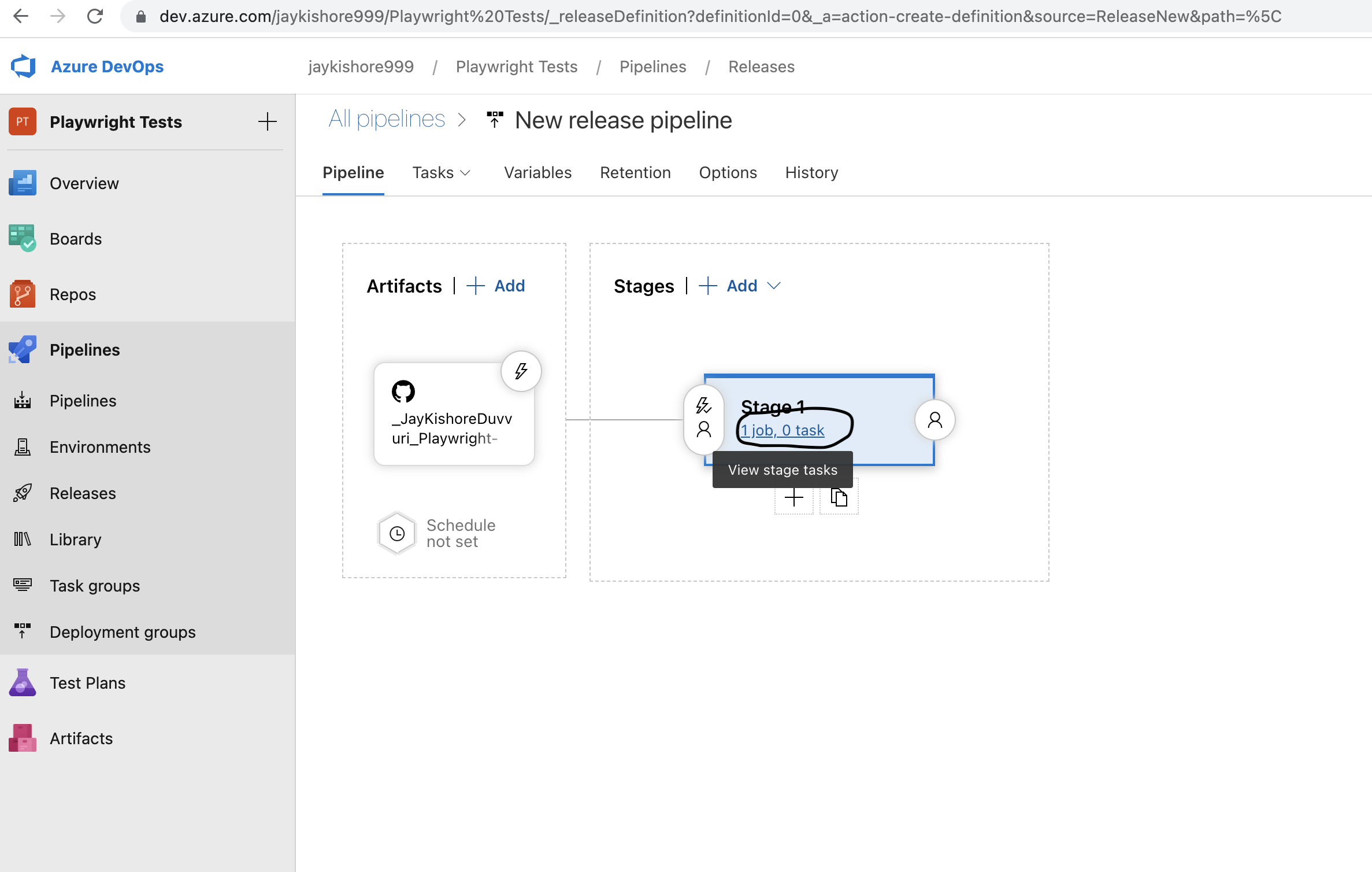
Task: Click the GitHub artifact icon
Action: (x=403, y=391)
